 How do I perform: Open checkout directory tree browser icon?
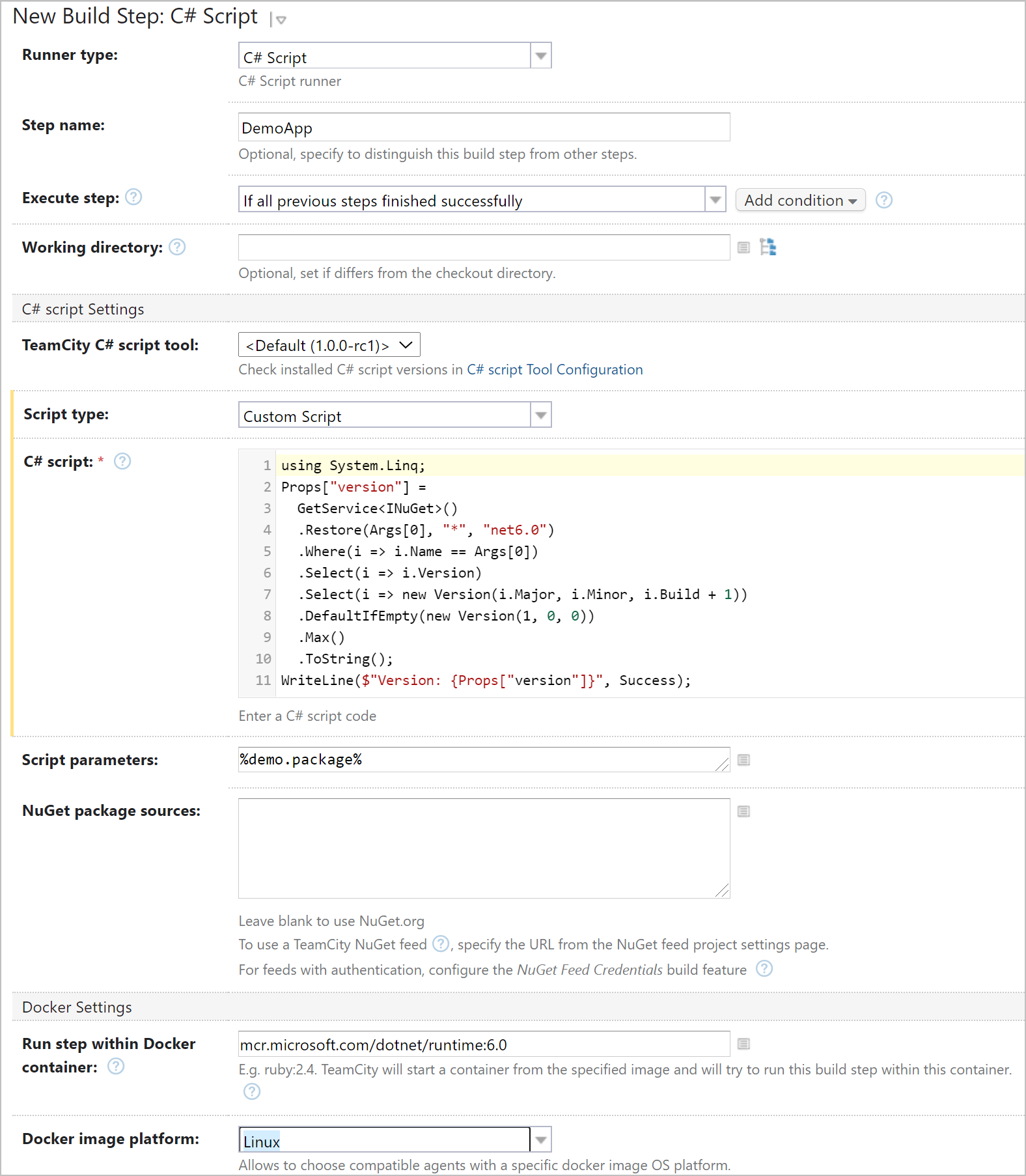[x=768, y=247]
